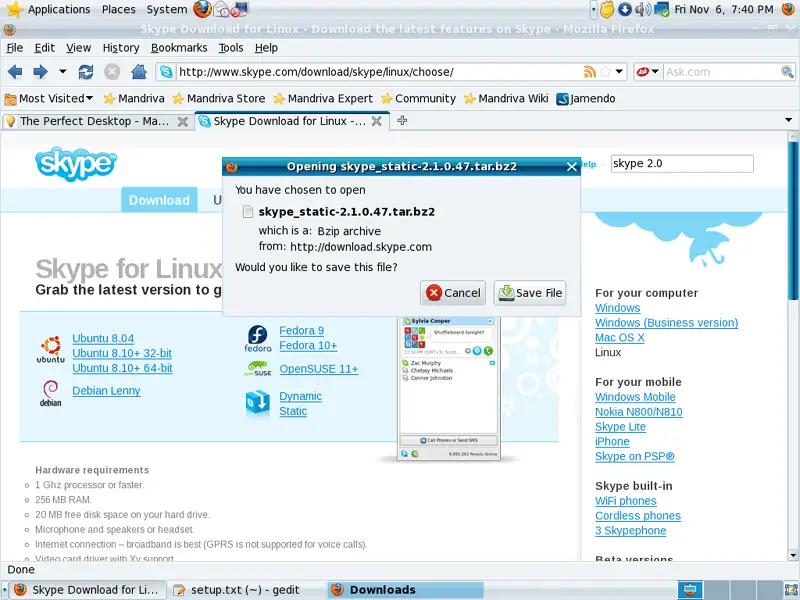The image size is (800, 600).
Task: Open the Applications menu
Action: 59,9
